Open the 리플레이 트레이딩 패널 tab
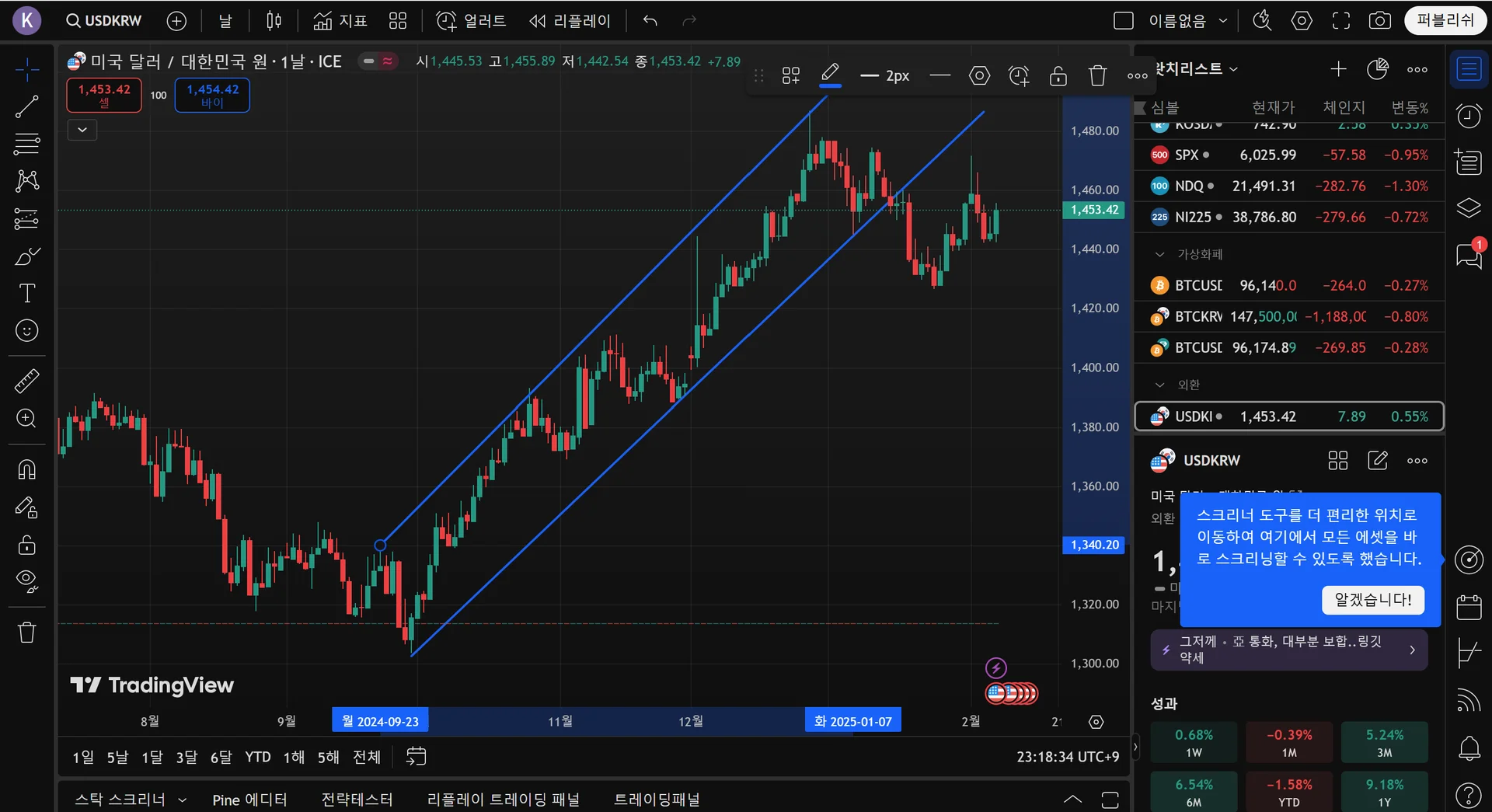This screenshot has width=1492, height=812. point(504,800)
